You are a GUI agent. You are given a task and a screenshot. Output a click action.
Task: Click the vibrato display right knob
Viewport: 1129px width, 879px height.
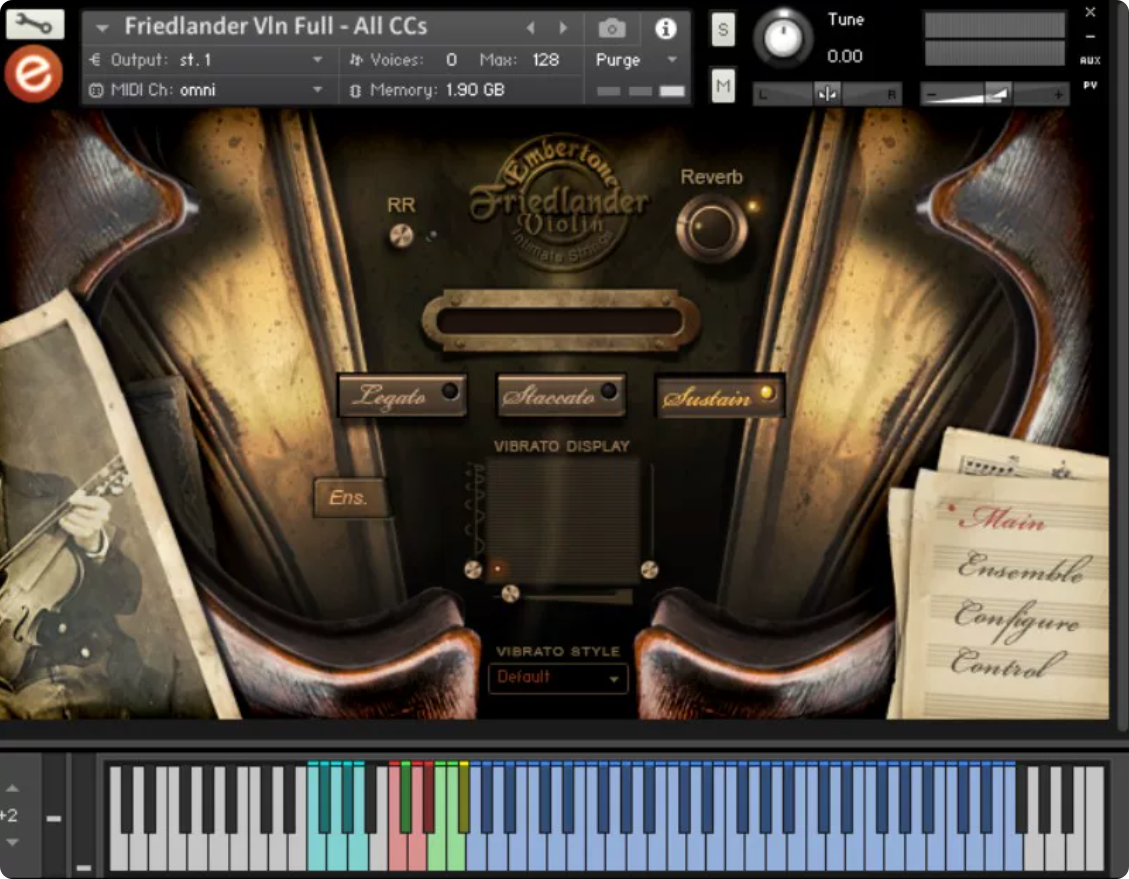pos(649,569)
